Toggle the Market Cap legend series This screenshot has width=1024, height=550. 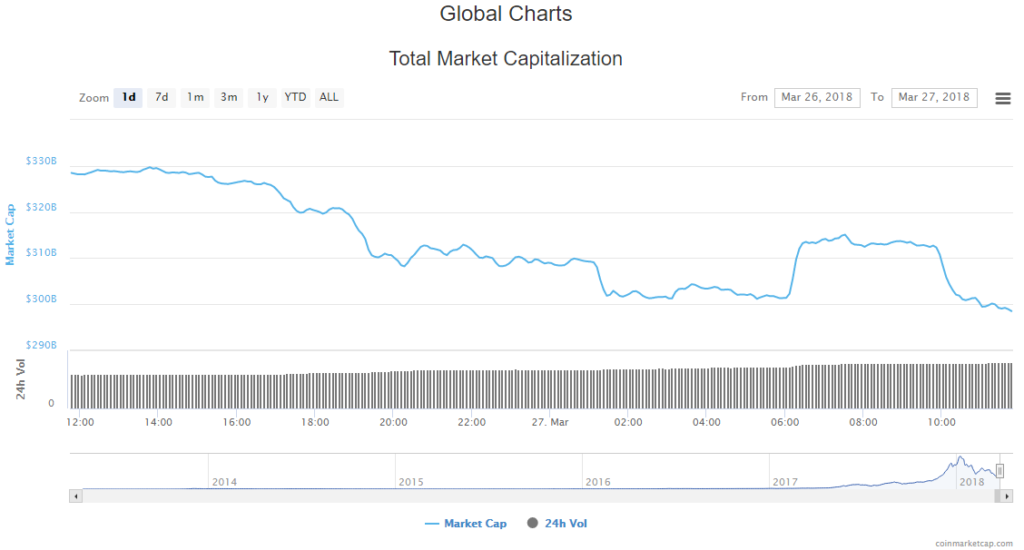[x=466, y=523]
